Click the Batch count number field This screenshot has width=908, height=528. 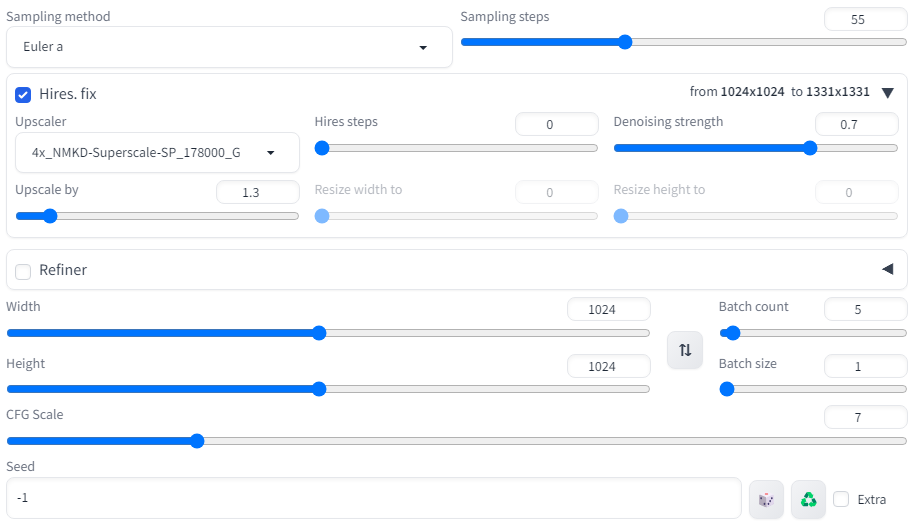click(x=865, y=310)
